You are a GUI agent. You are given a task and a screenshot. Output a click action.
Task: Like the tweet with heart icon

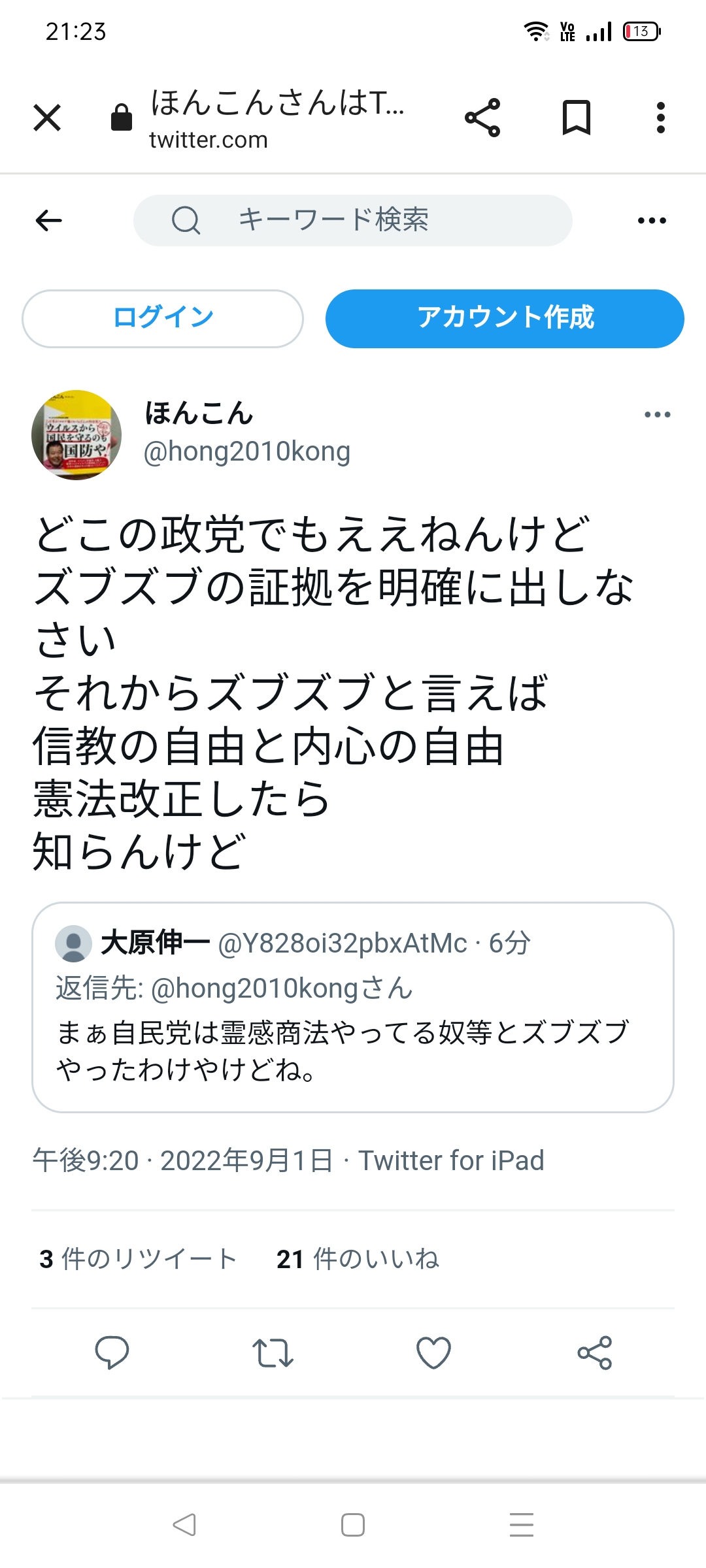[x=434, y=1352]
